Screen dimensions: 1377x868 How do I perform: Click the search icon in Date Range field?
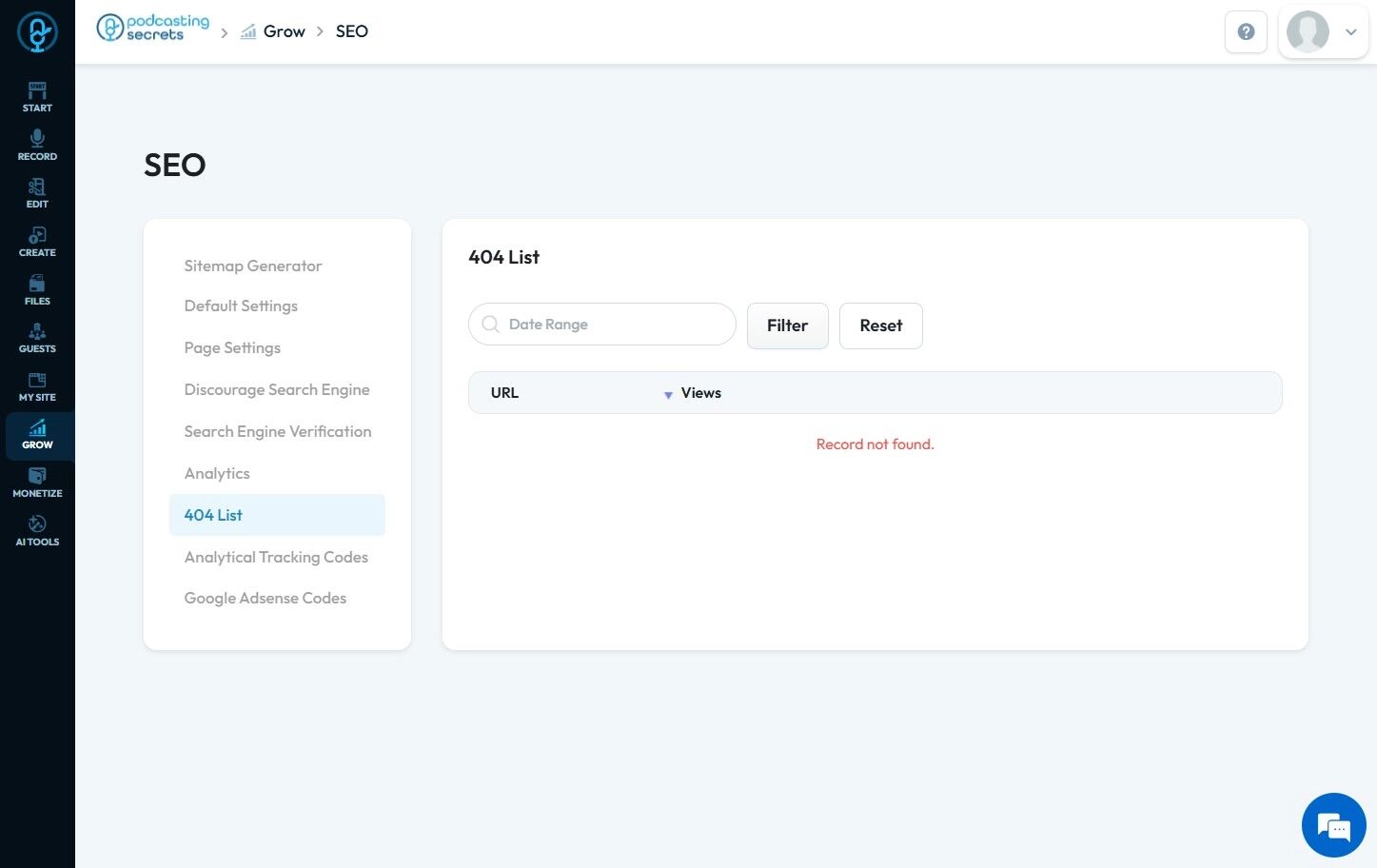(x=490, y=325)
